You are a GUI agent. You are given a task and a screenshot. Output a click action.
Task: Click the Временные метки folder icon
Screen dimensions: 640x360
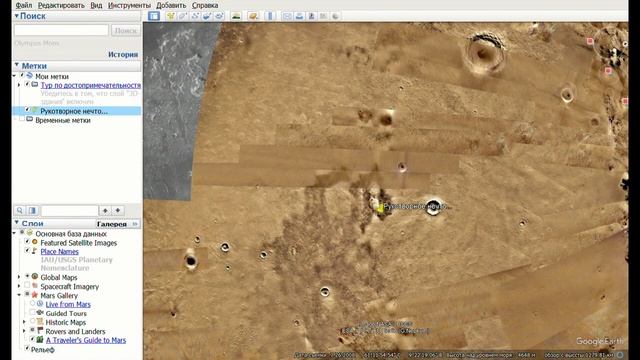(29, 120)
